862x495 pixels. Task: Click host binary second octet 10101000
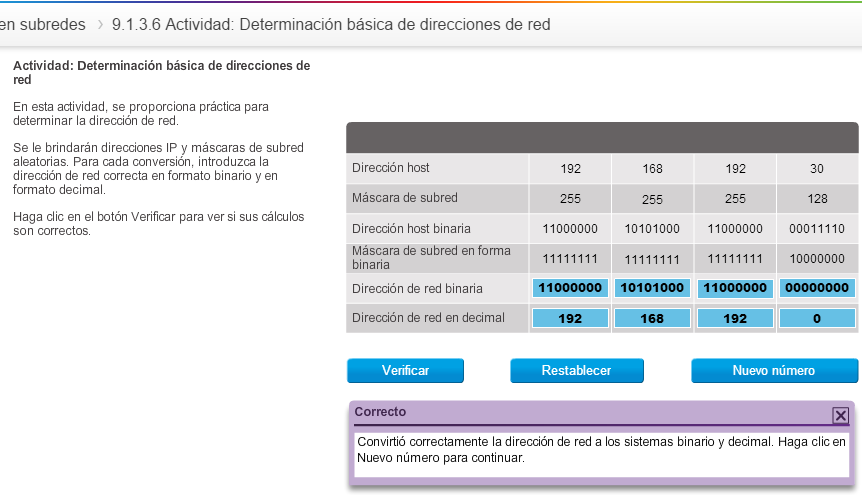[652, 229]
